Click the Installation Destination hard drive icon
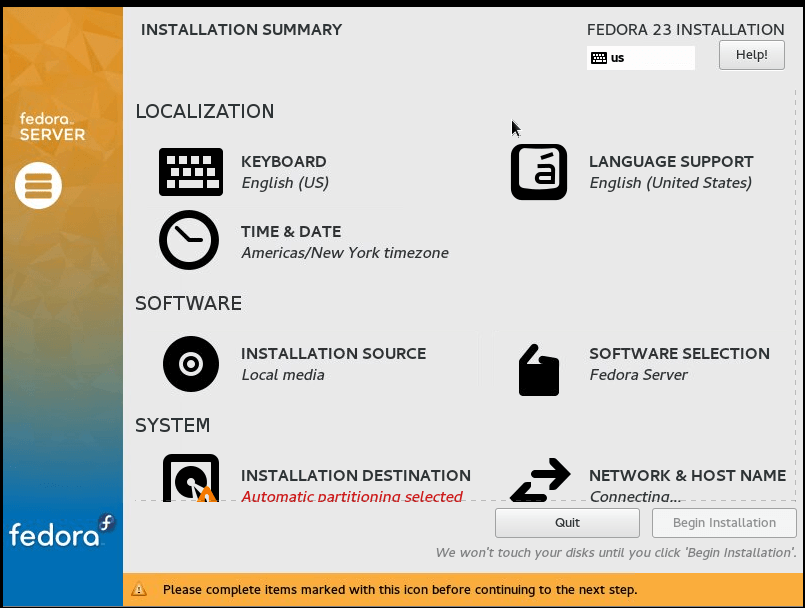Viewport: 805px width, 608px height. [190, 478]
